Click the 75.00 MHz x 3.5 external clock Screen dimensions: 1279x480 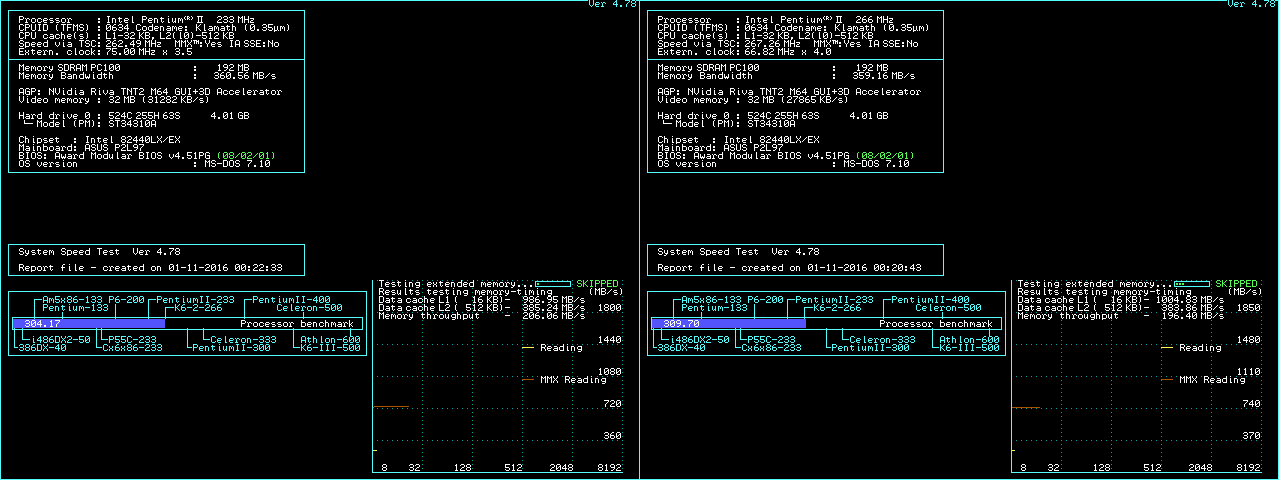point(147,51)
